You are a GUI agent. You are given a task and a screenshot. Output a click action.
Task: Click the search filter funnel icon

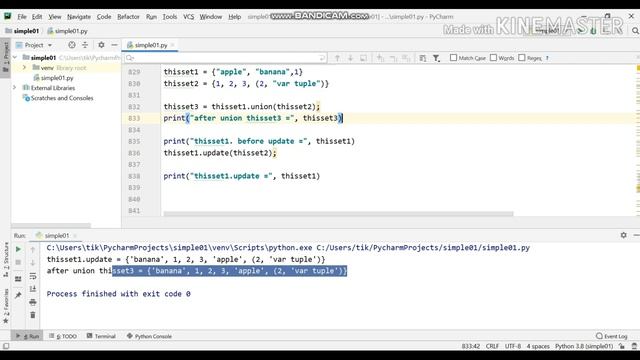coord(436,58)
